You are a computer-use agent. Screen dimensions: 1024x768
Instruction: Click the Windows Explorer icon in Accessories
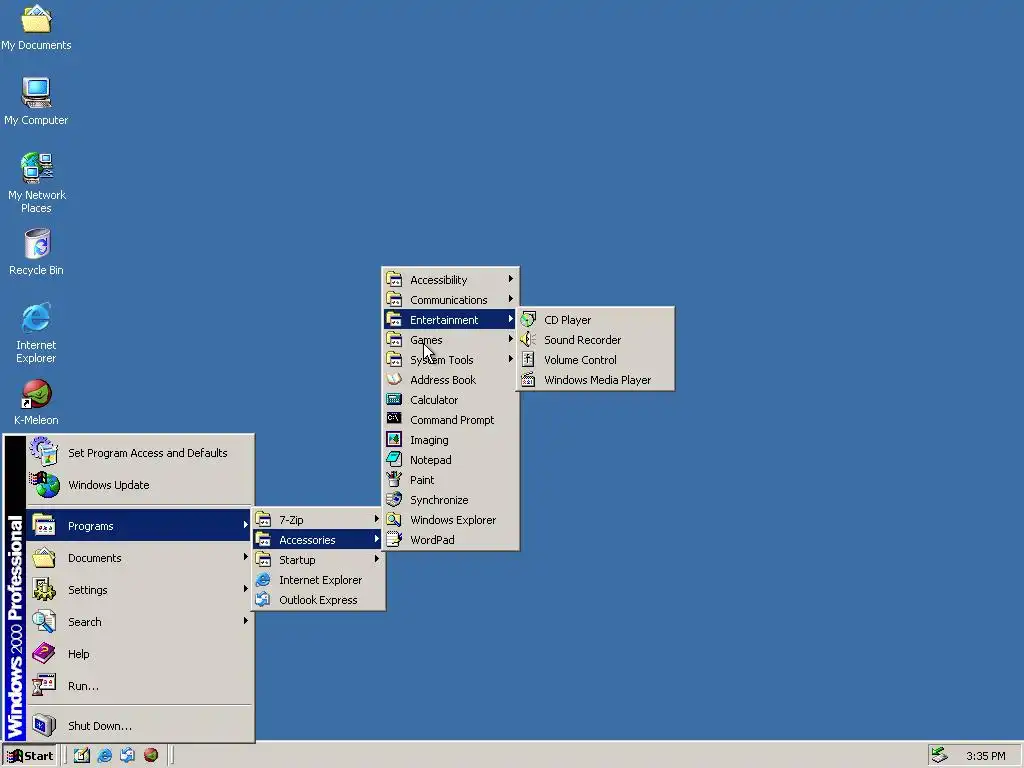coord(394,520)
